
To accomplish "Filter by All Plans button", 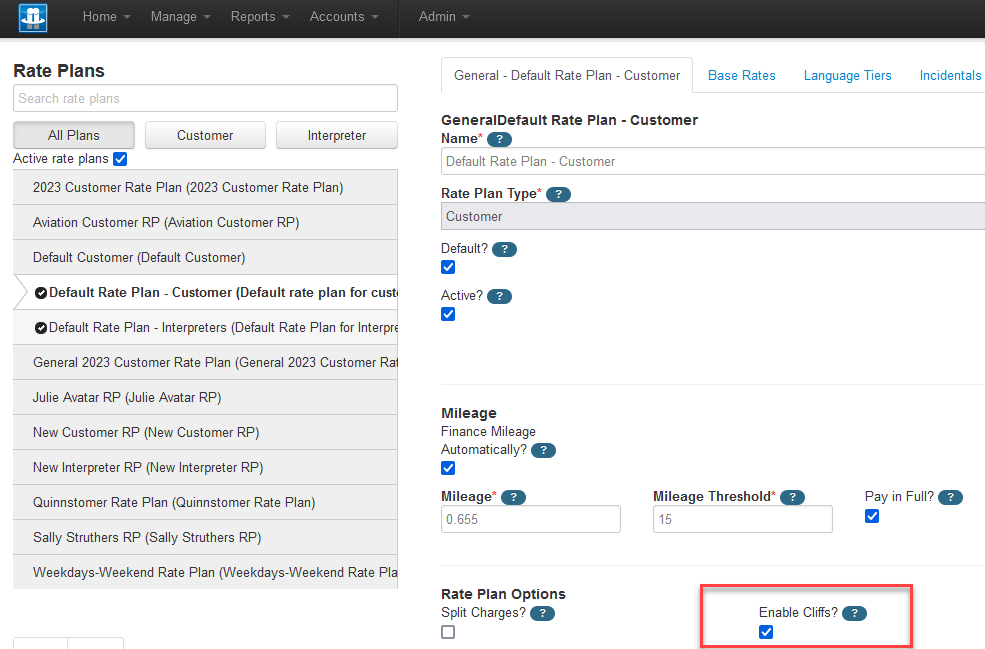I will click(x=73, y=135).
